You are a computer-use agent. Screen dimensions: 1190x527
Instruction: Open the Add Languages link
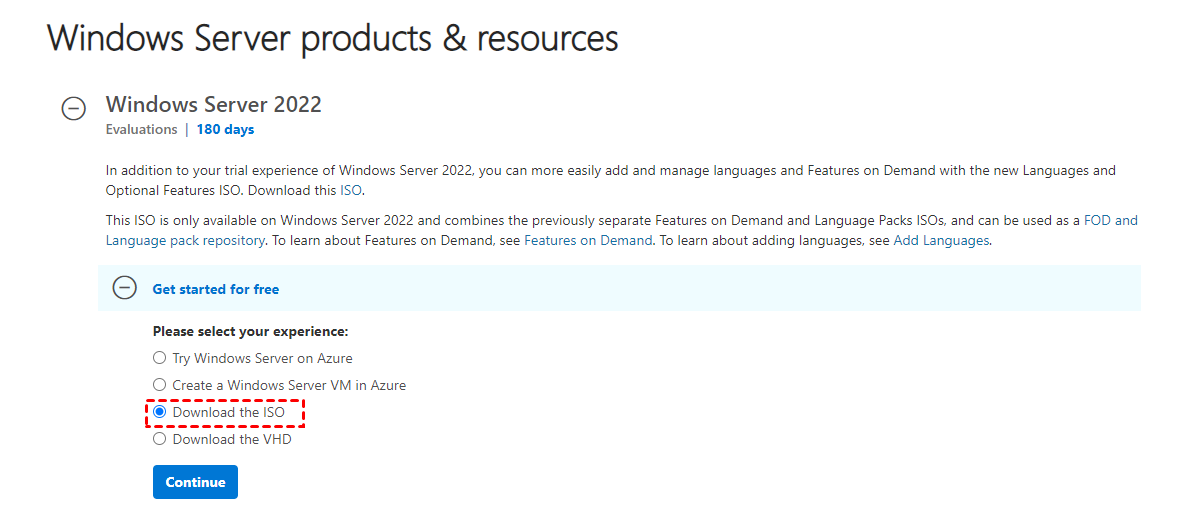pyautogui.click(x=941, y=241)
